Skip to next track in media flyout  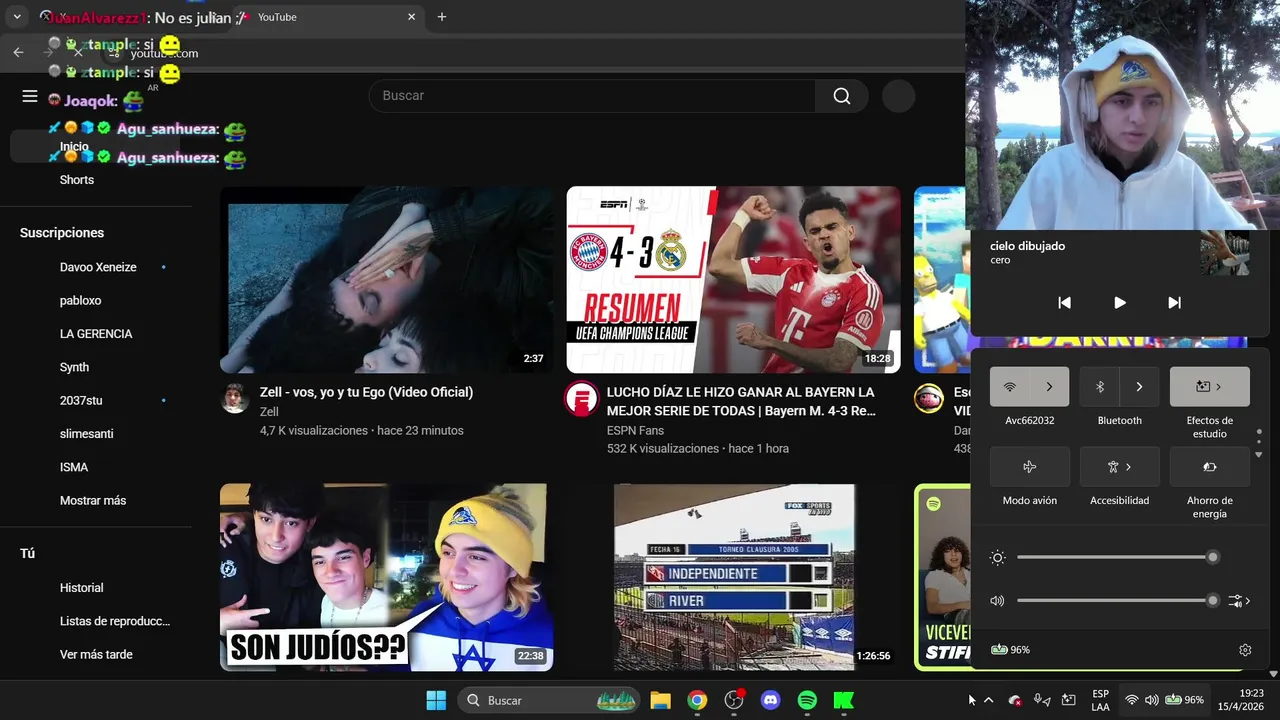coord(1174,302)
